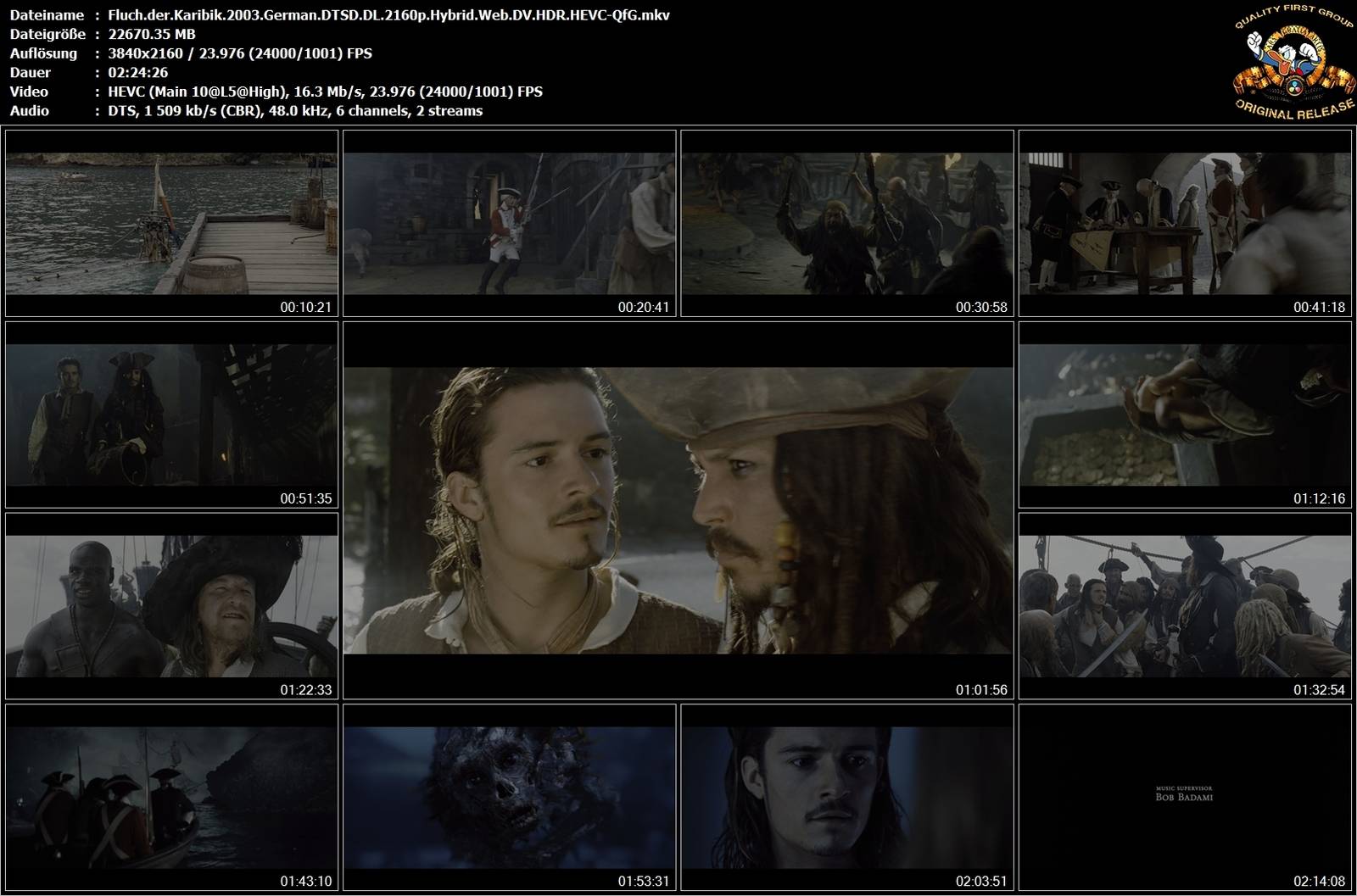Viewport: 1357px width, 896px height.
Task: Select the file size 22670.35 MB
Action: pyautogui.click(x=152, y=34)
